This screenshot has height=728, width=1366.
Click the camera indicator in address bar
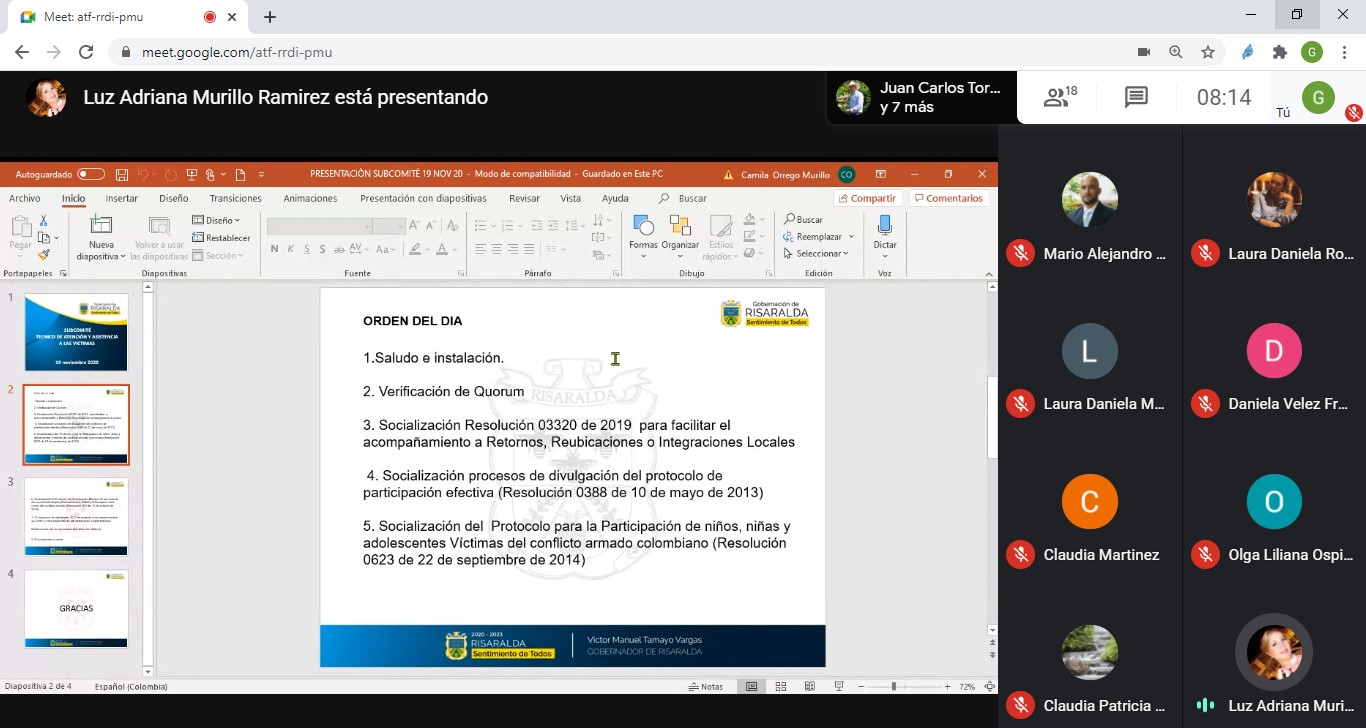1144,52
